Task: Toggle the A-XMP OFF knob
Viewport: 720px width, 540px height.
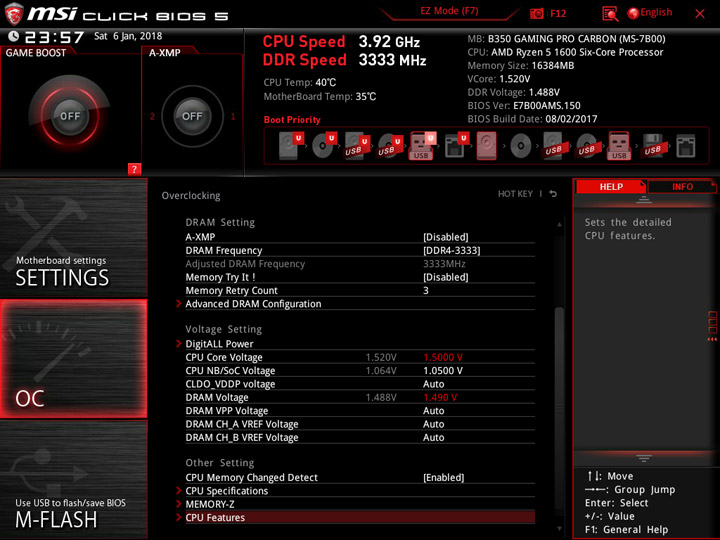Action: pyautogui.click(x=192, y=116)
